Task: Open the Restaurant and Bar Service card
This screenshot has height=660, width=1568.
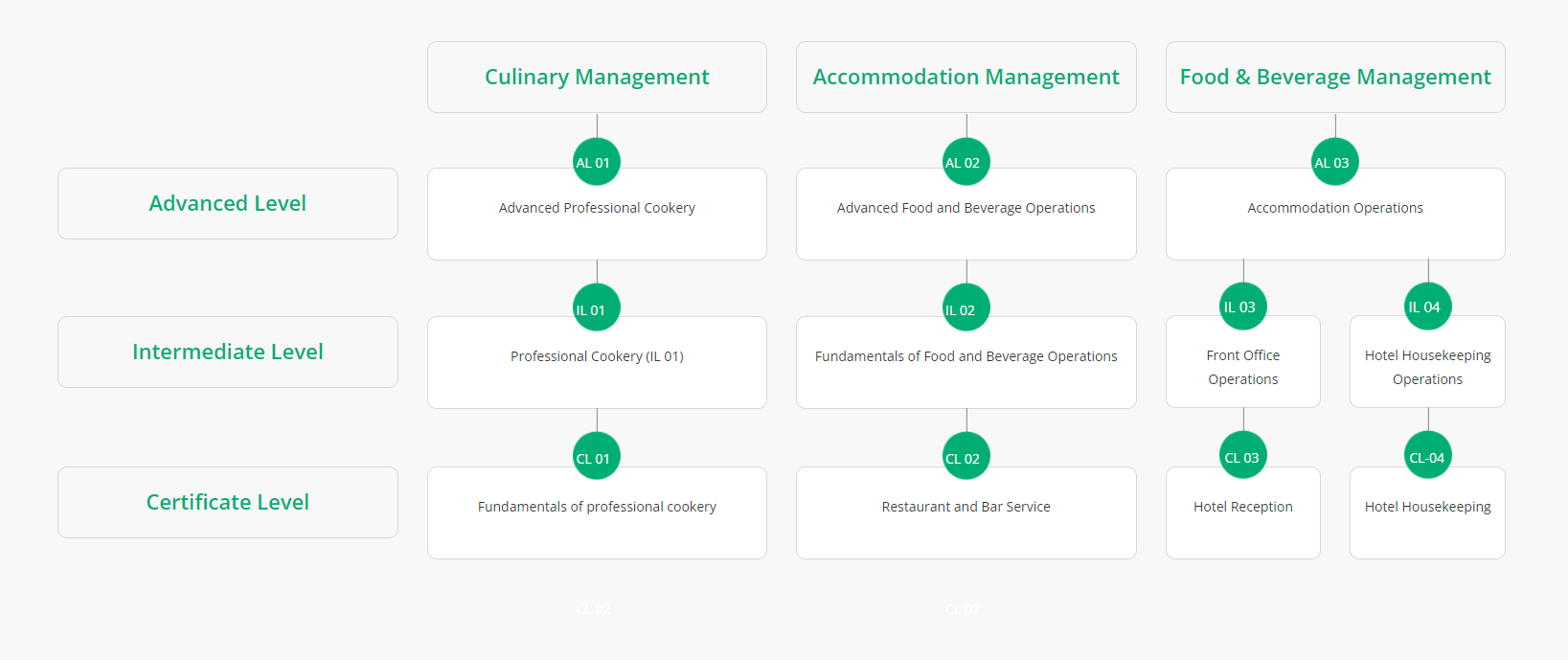Action: 966,517
